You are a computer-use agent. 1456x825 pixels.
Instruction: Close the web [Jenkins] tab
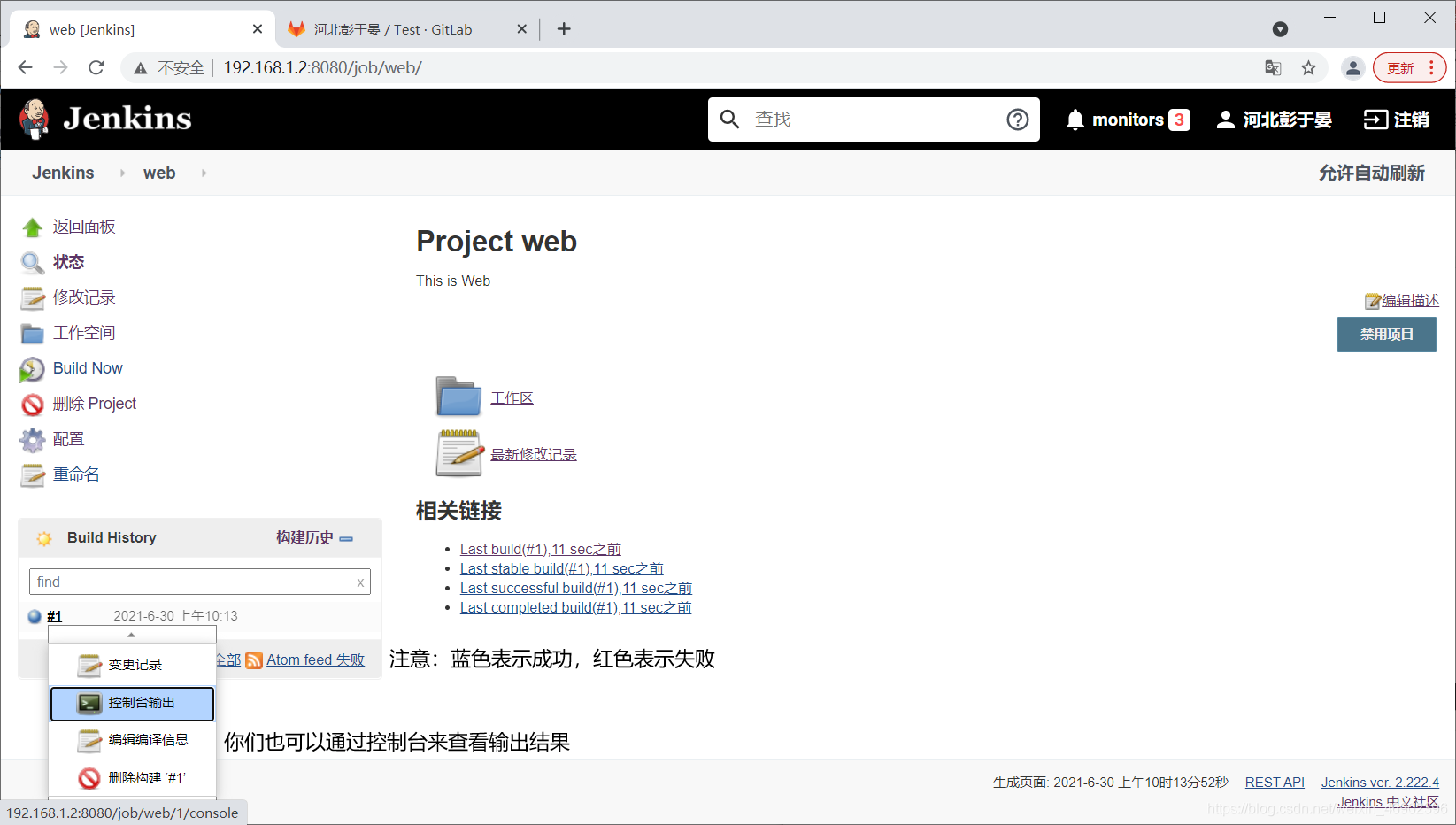(258, 29)
